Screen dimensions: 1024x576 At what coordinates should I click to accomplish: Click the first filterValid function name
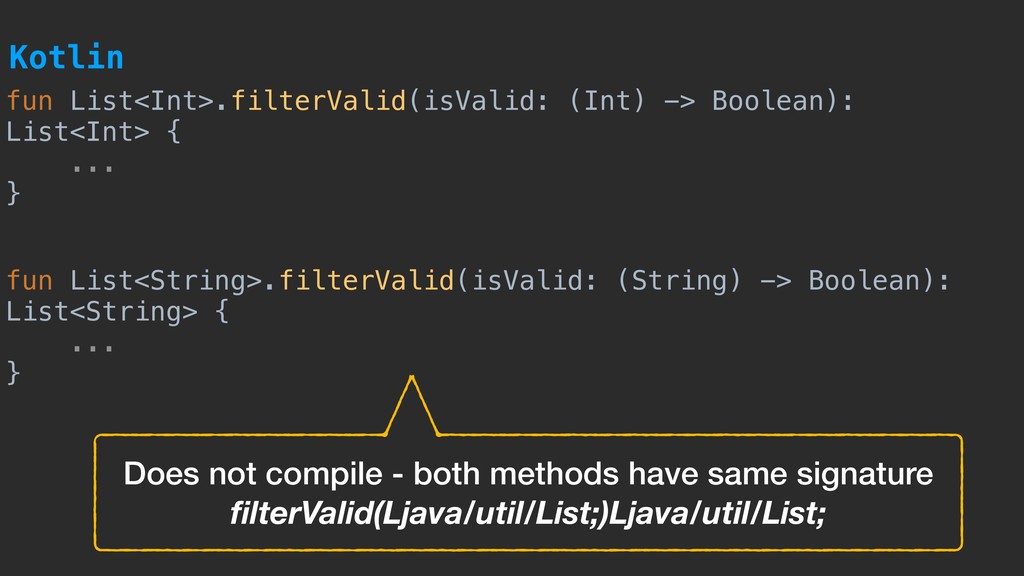click(x=319, y=101)
